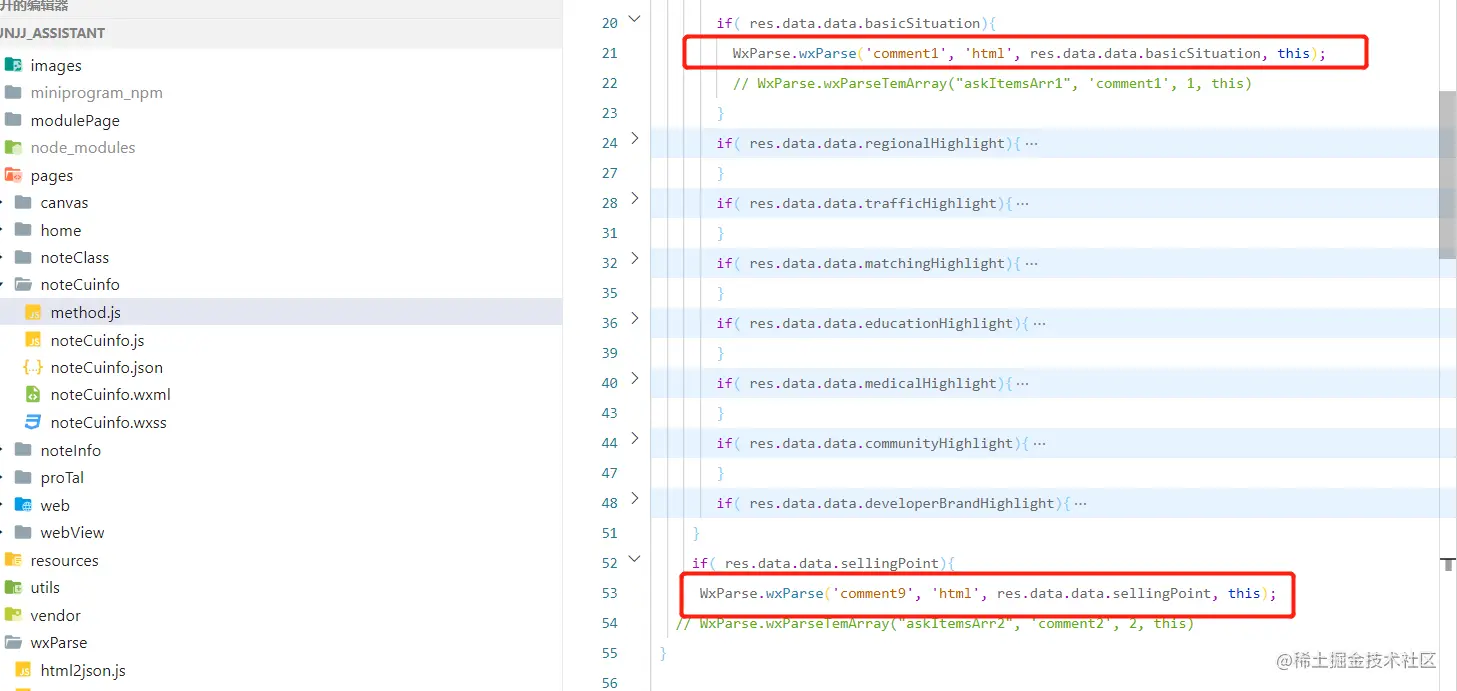Click the miniprogram_npm folder icon

coord(13,92)
